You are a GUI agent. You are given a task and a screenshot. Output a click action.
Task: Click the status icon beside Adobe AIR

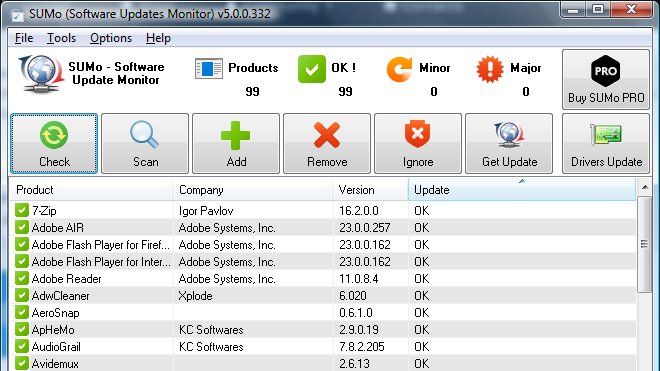tap(21, 227)
